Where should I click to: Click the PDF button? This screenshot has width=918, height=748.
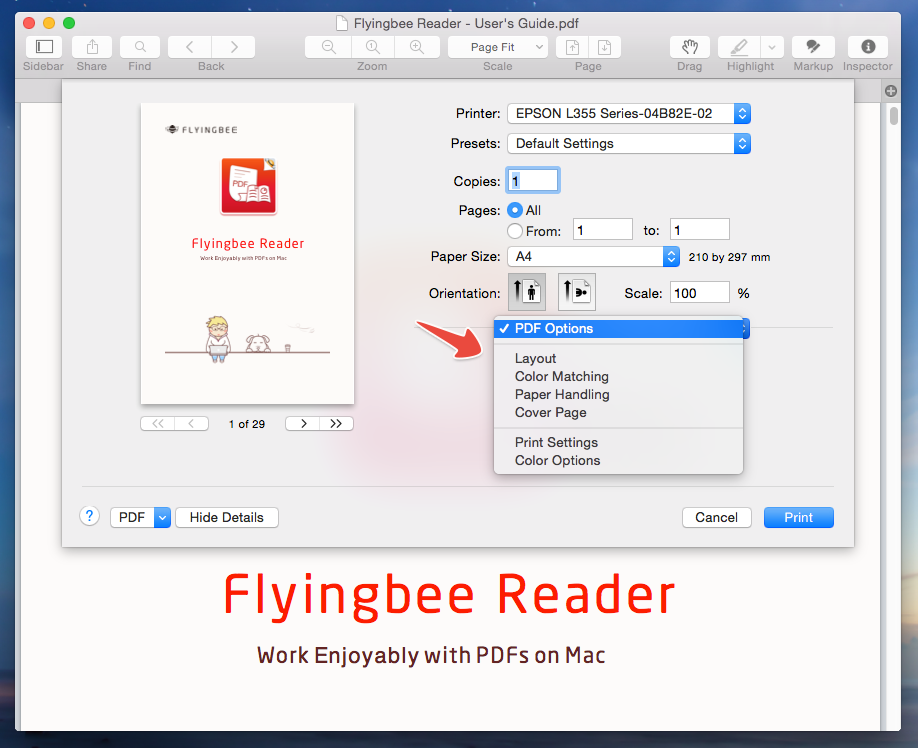point(132,517)
